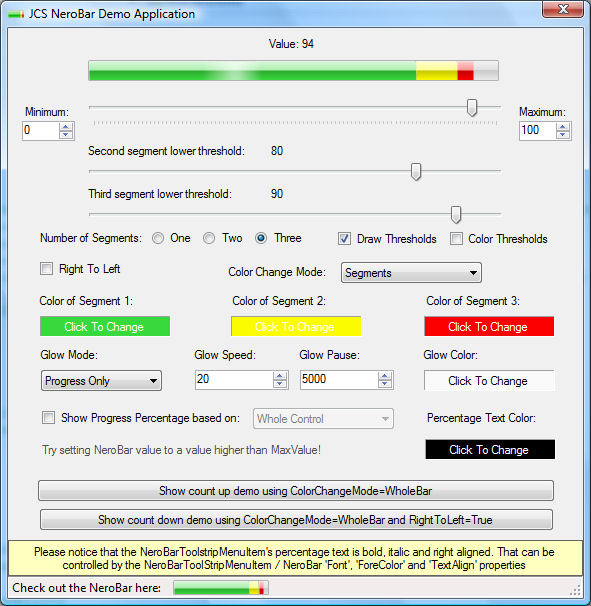The height and width of the screenshot is (606, 591).
Task: Change the red Segment 3 color
Action: coord(489,326)
